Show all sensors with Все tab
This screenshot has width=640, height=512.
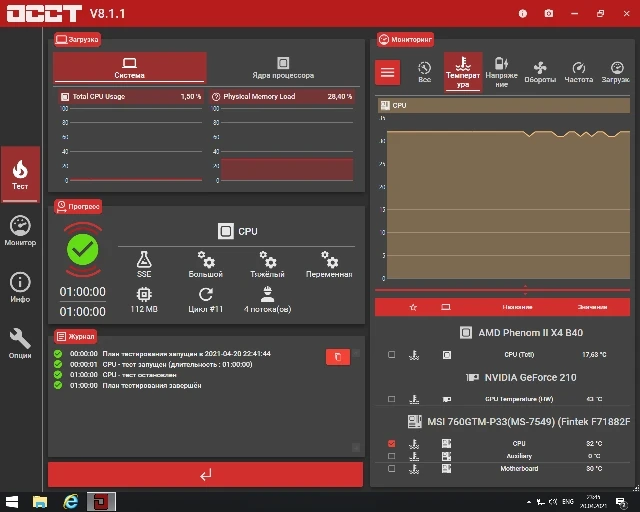(x=424, y=72)
